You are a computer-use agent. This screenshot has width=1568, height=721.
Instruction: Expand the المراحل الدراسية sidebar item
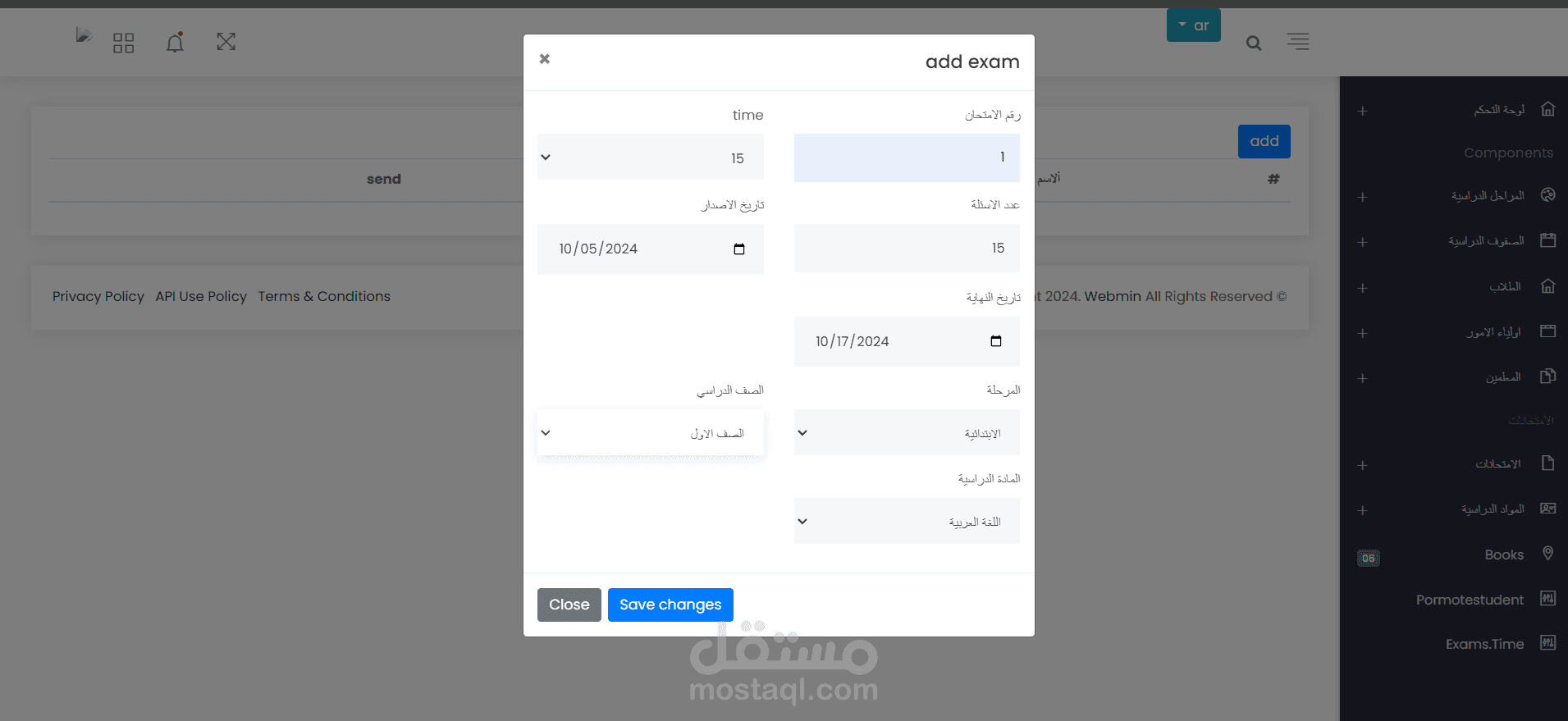[x=1362, y=197]
